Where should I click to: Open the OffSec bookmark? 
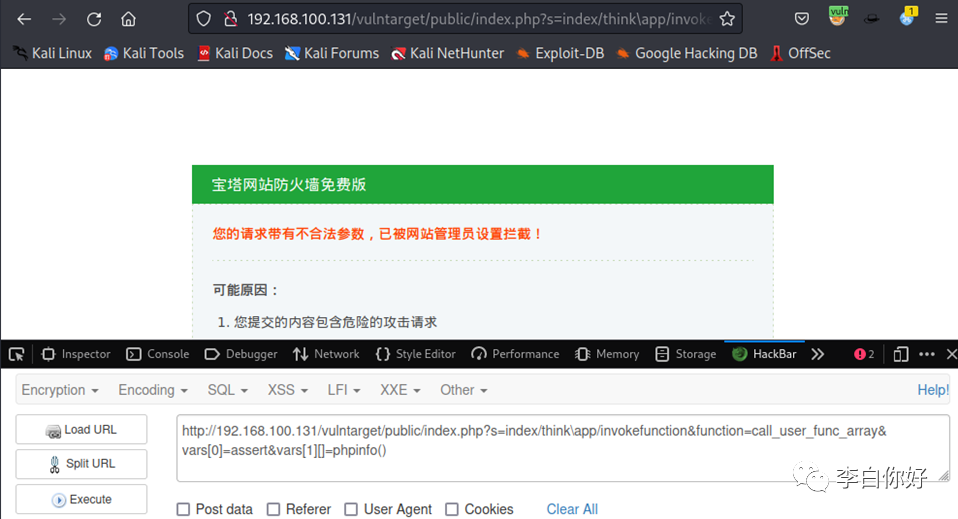(x=800, y=53)
